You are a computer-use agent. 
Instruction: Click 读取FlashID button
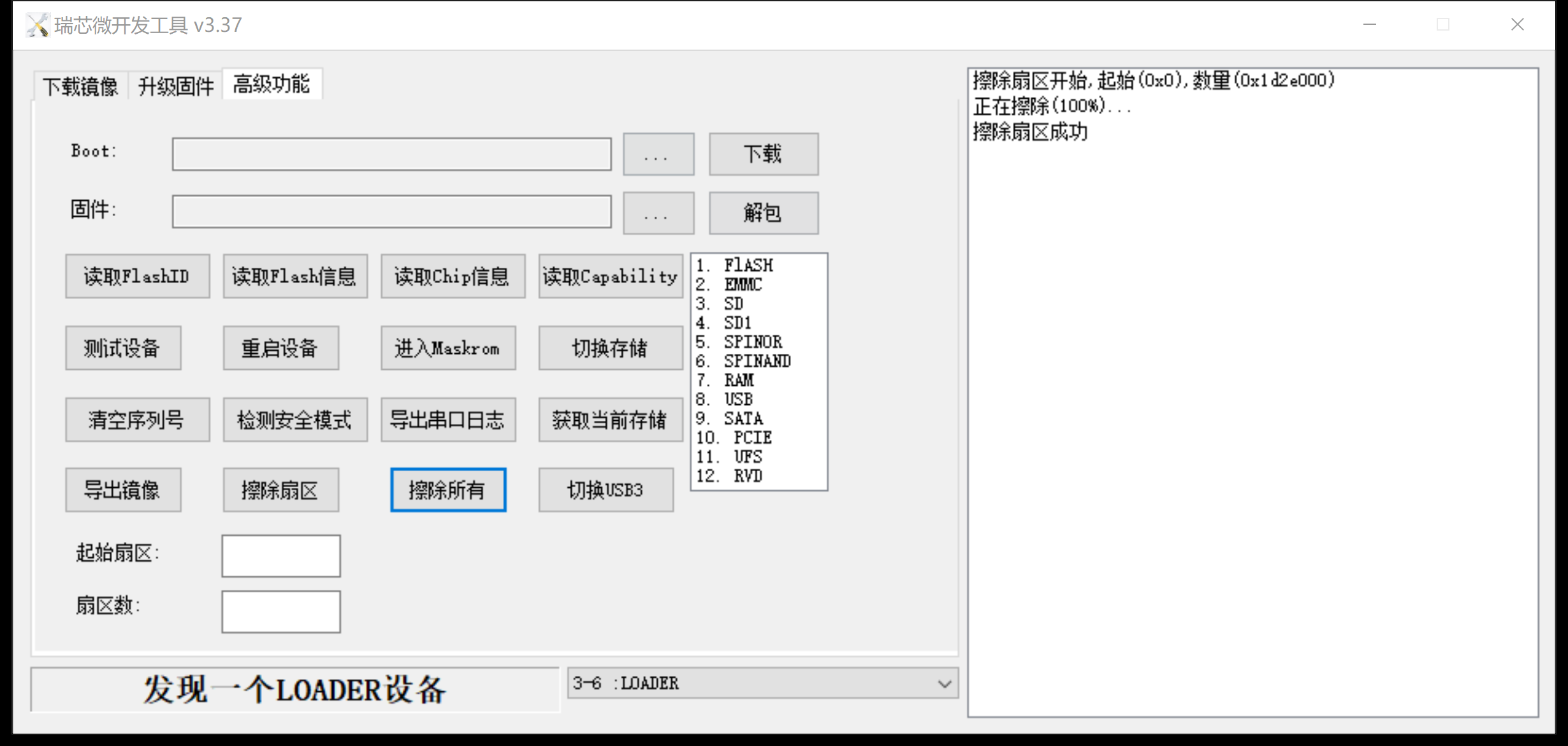click(137, 276)
